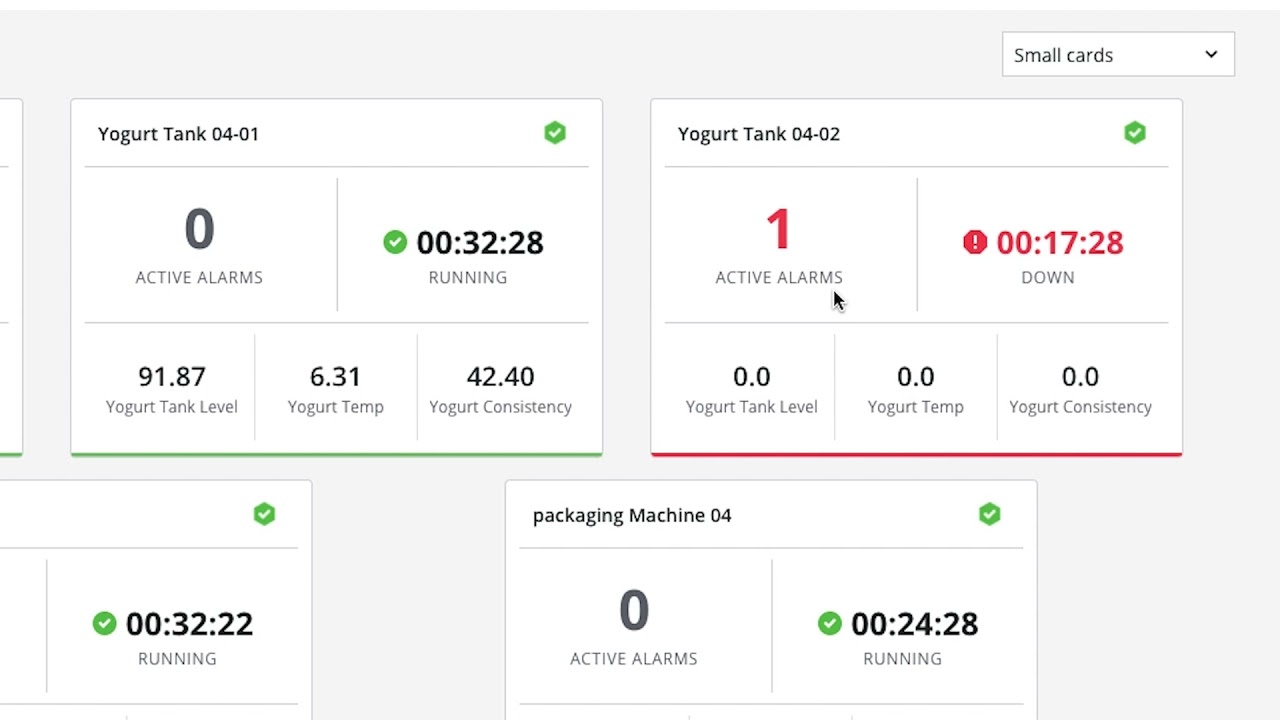Click the 00:32:28 running timer

click(480, 242)
